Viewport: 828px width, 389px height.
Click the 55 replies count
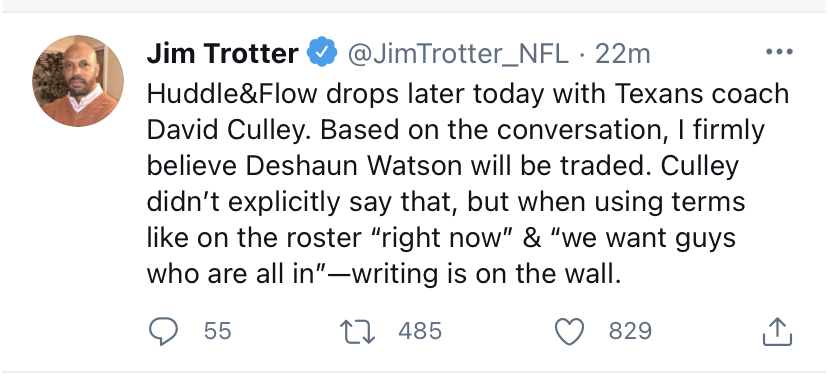pos(218,331)
